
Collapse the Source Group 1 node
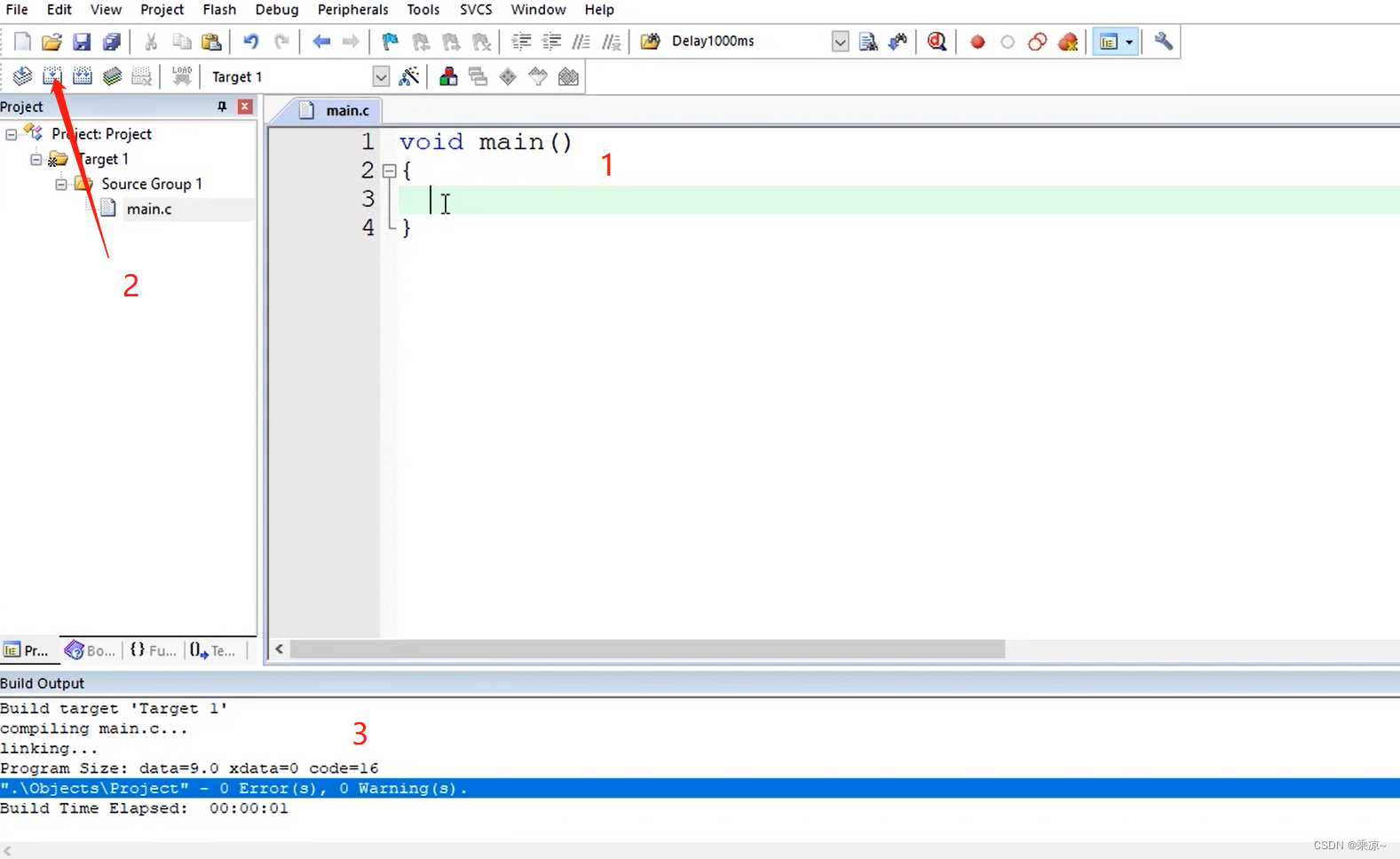point(61,185)
